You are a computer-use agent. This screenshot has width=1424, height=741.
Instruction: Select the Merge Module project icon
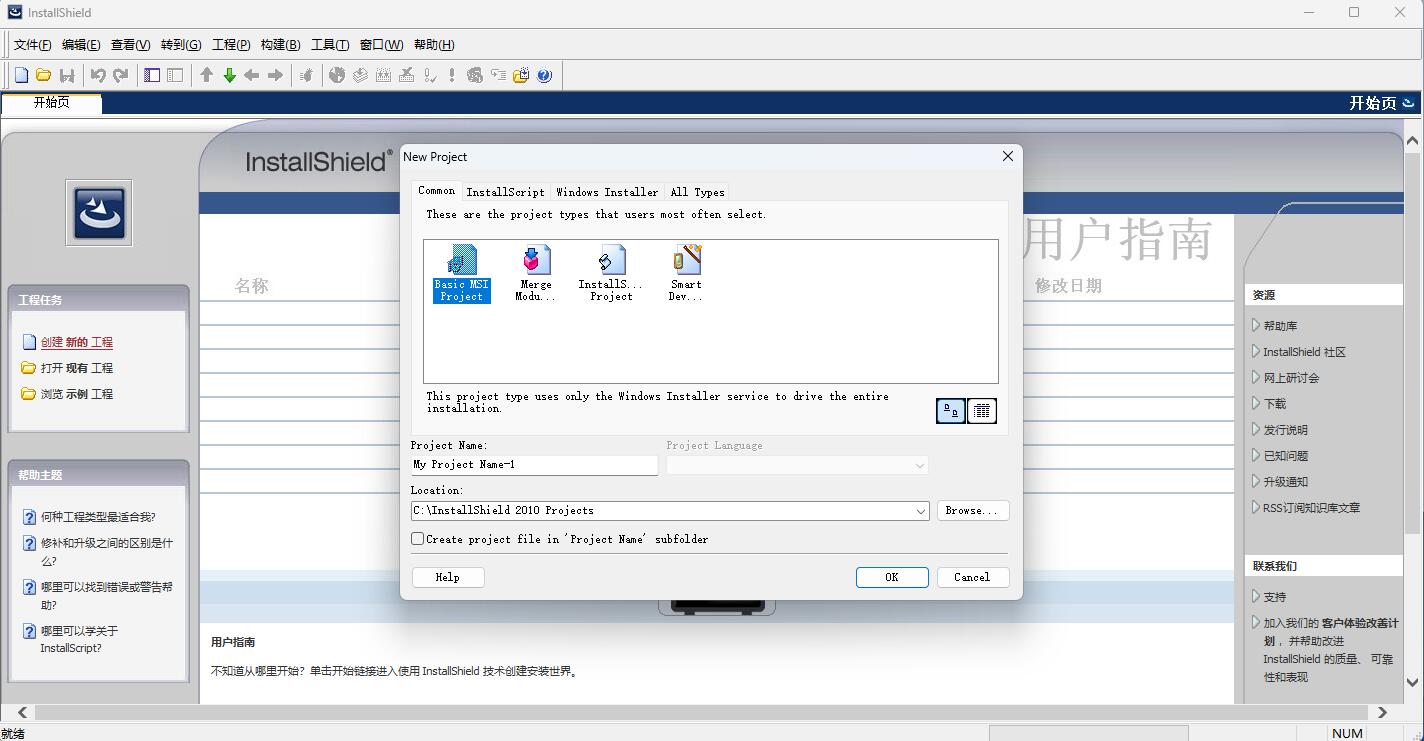pos(536,273)
